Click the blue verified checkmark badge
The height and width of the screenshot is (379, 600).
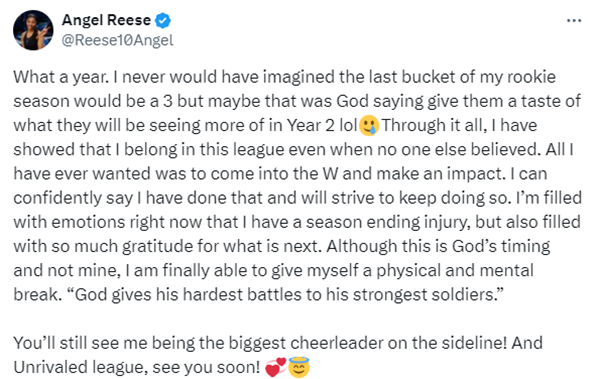click(163, 20)
